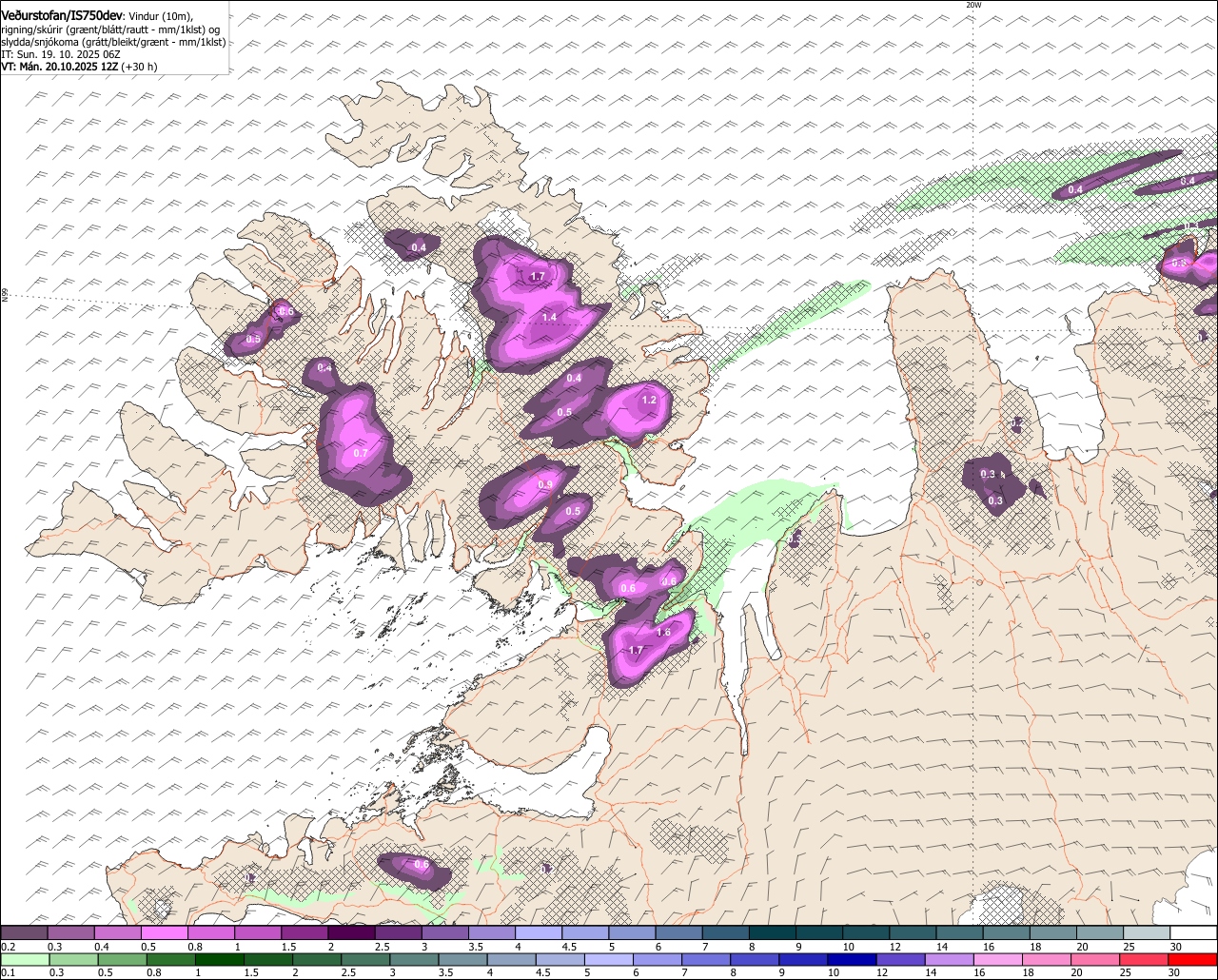Screen dimensions: 1218x980
Task: Select the medium green 0.5 rain scale swatch
Action: point(123,959)
